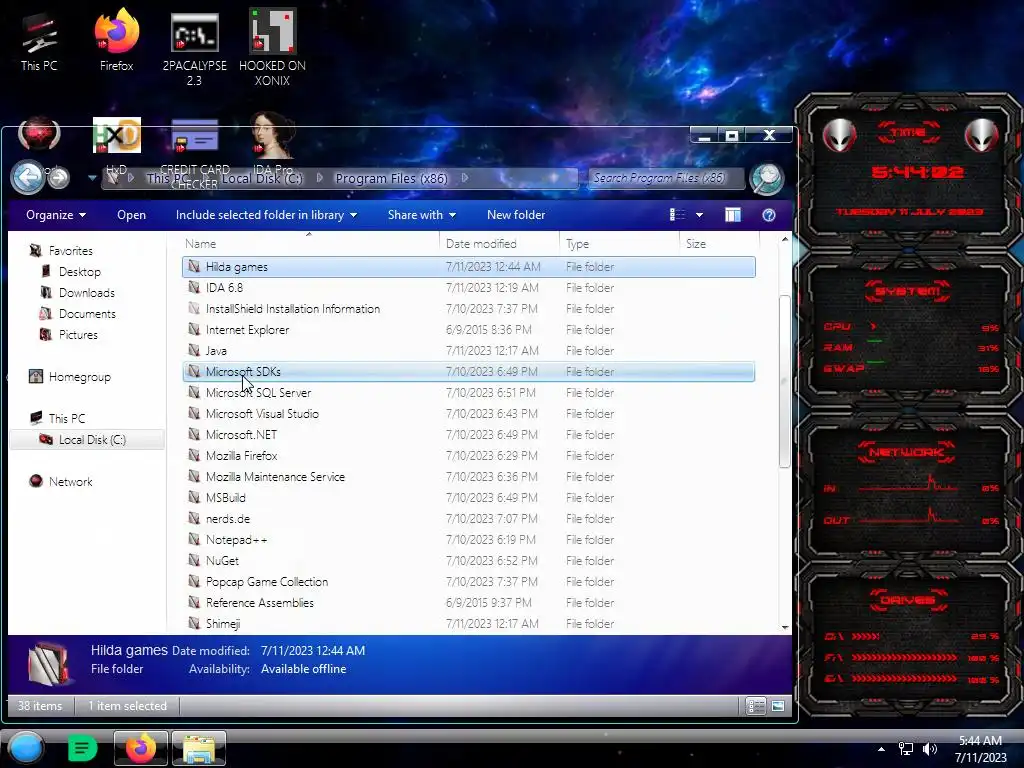
Task: Select the Reference Assemblies folder
Action: point(469,603)
